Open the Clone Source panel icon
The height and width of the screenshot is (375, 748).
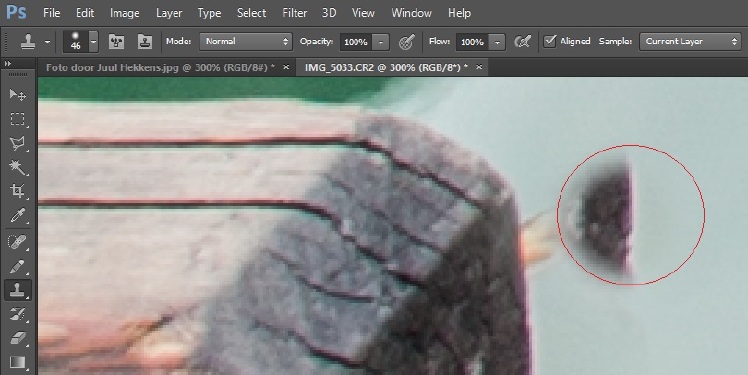click(x=145, y=42)
